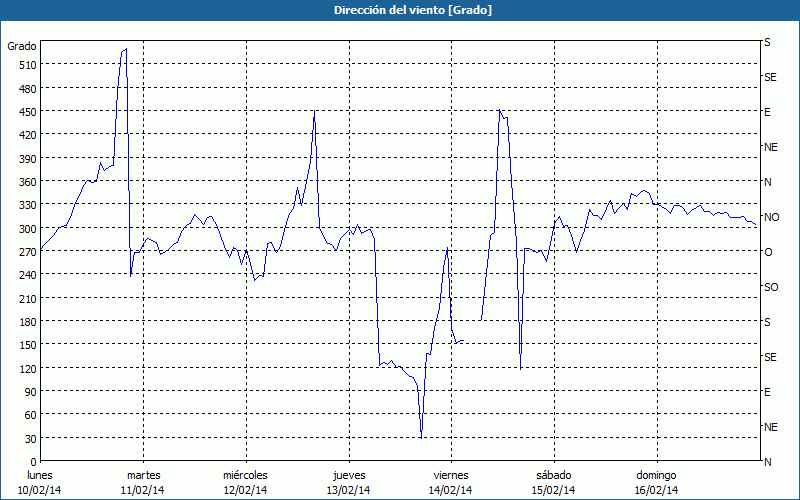Select the date 16/02/14 on the time axis
800x500 pixels.
pyautogui.click(x=656, y=490)
